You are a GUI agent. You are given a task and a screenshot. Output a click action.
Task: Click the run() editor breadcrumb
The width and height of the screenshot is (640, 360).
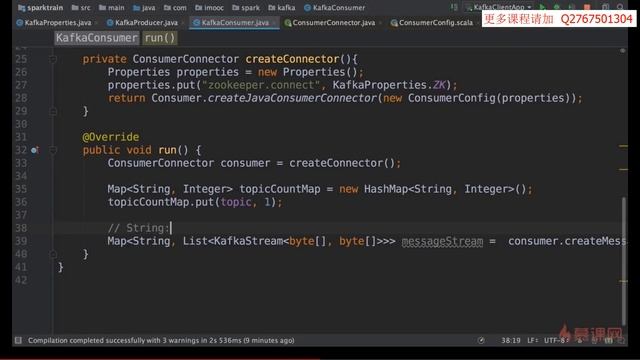160,38
